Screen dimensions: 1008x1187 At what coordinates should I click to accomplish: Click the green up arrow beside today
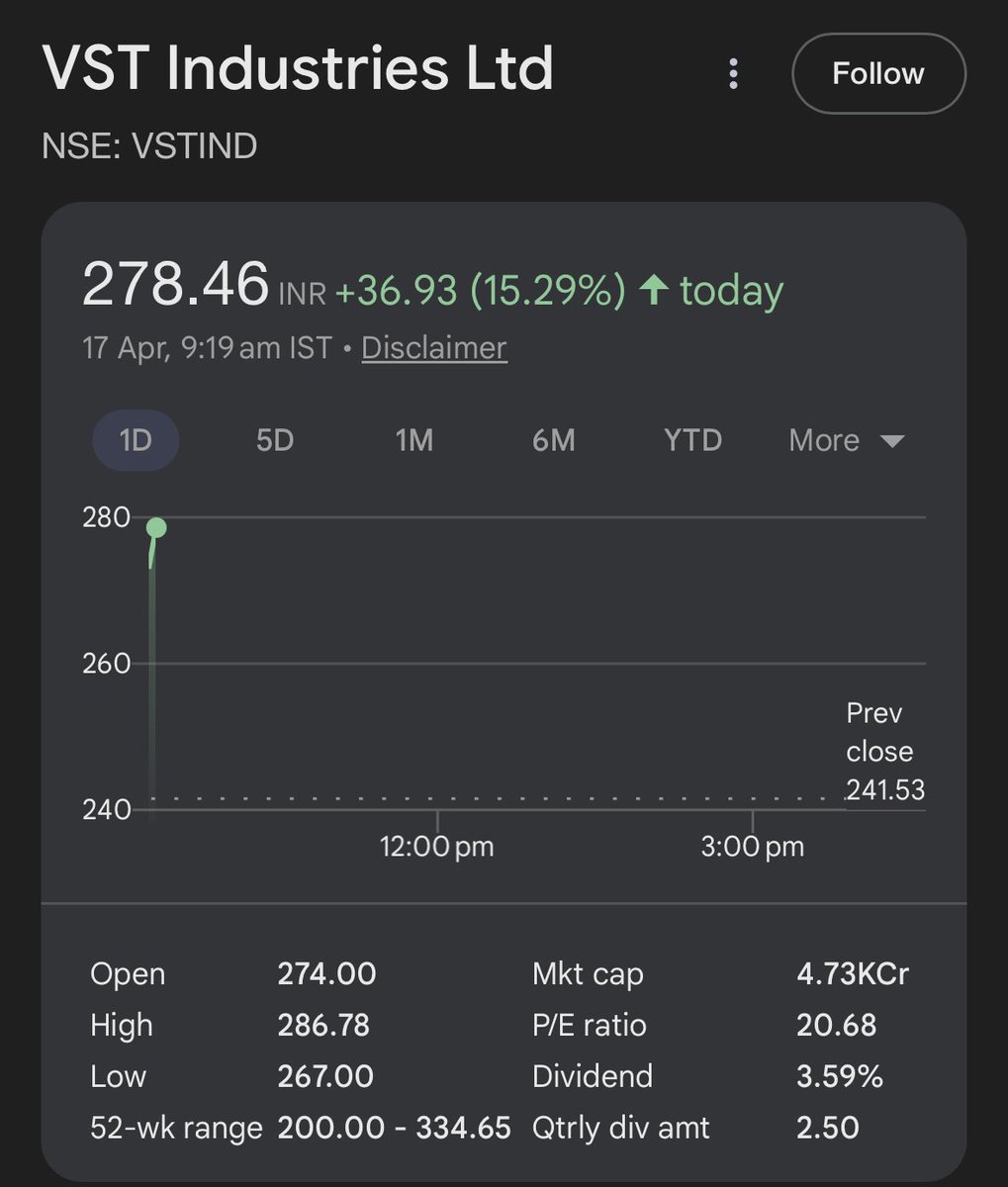coord(654,290)
